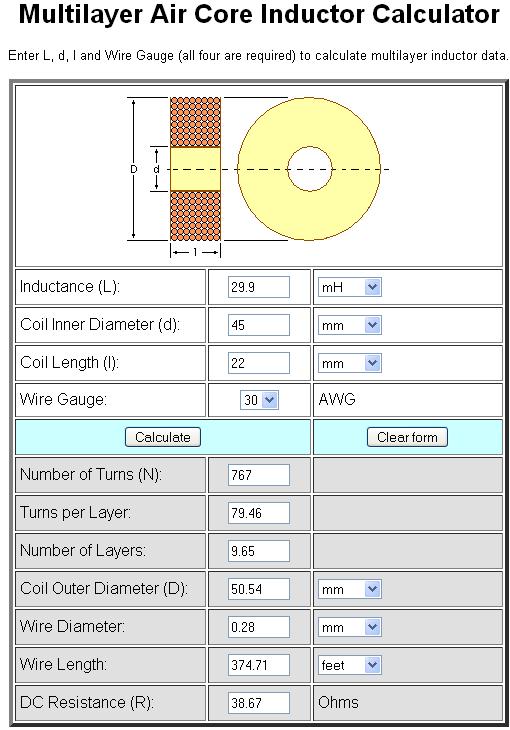The height and width of the screenshot is (730, 510).
Task: Click the 'Number of Layers:' label
Action: tap(83, 550)
